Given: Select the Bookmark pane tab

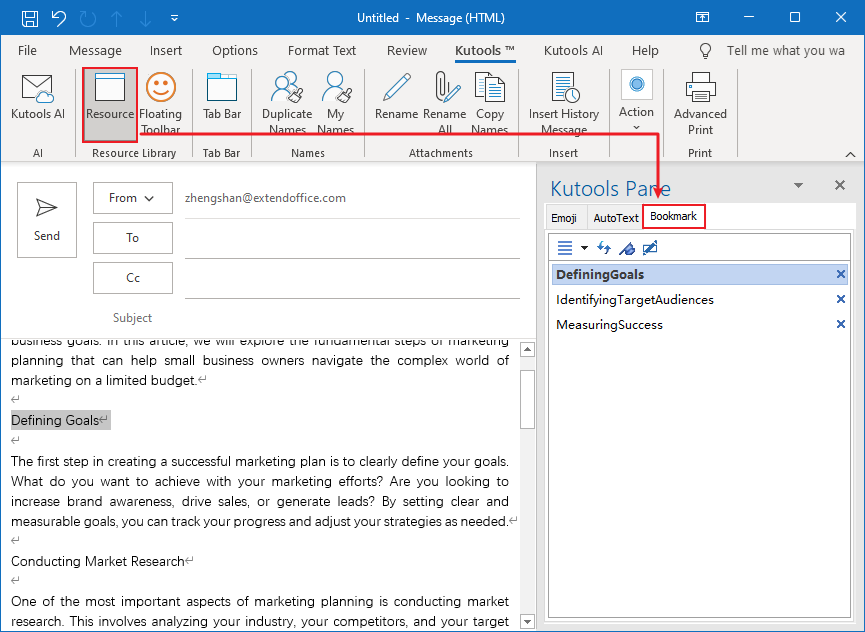Looking at the screenshot, I should [673, 216].
